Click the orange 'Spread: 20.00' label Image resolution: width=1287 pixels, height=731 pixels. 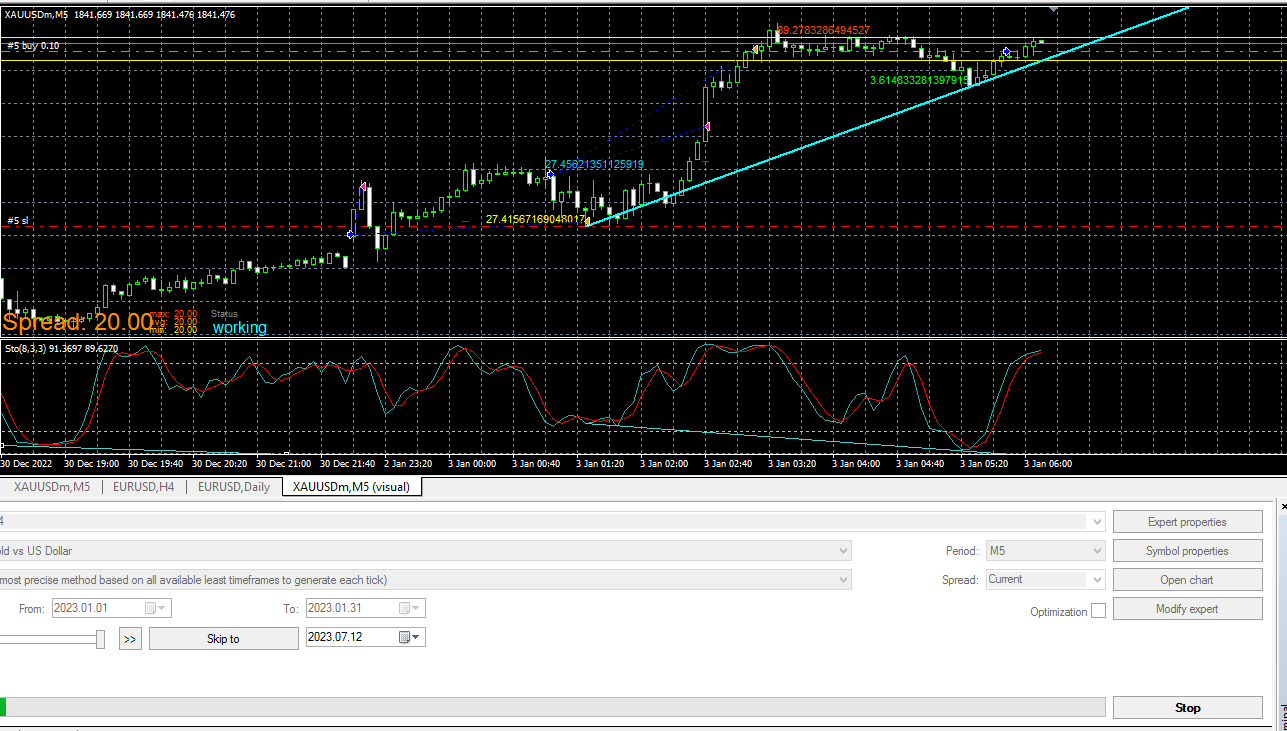click(78, 322)
